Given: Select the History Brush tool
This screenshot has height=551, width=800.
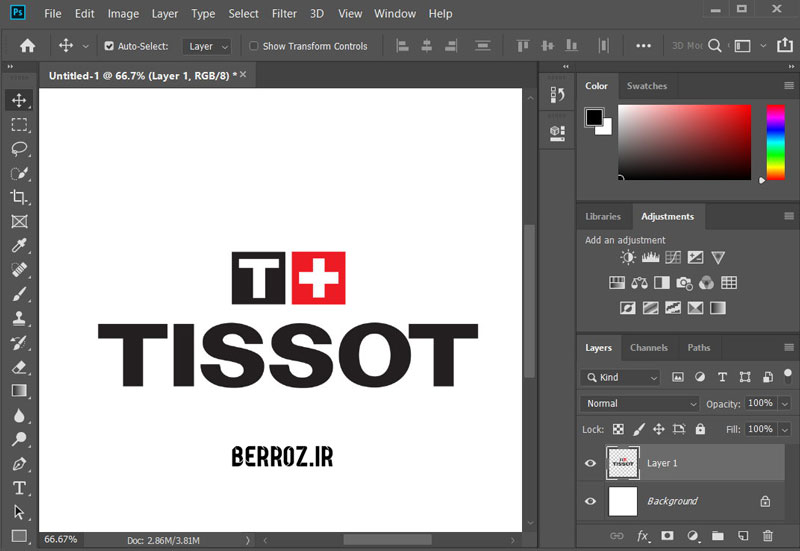Looking at the screenshot, I should click(x=19, y=343).
